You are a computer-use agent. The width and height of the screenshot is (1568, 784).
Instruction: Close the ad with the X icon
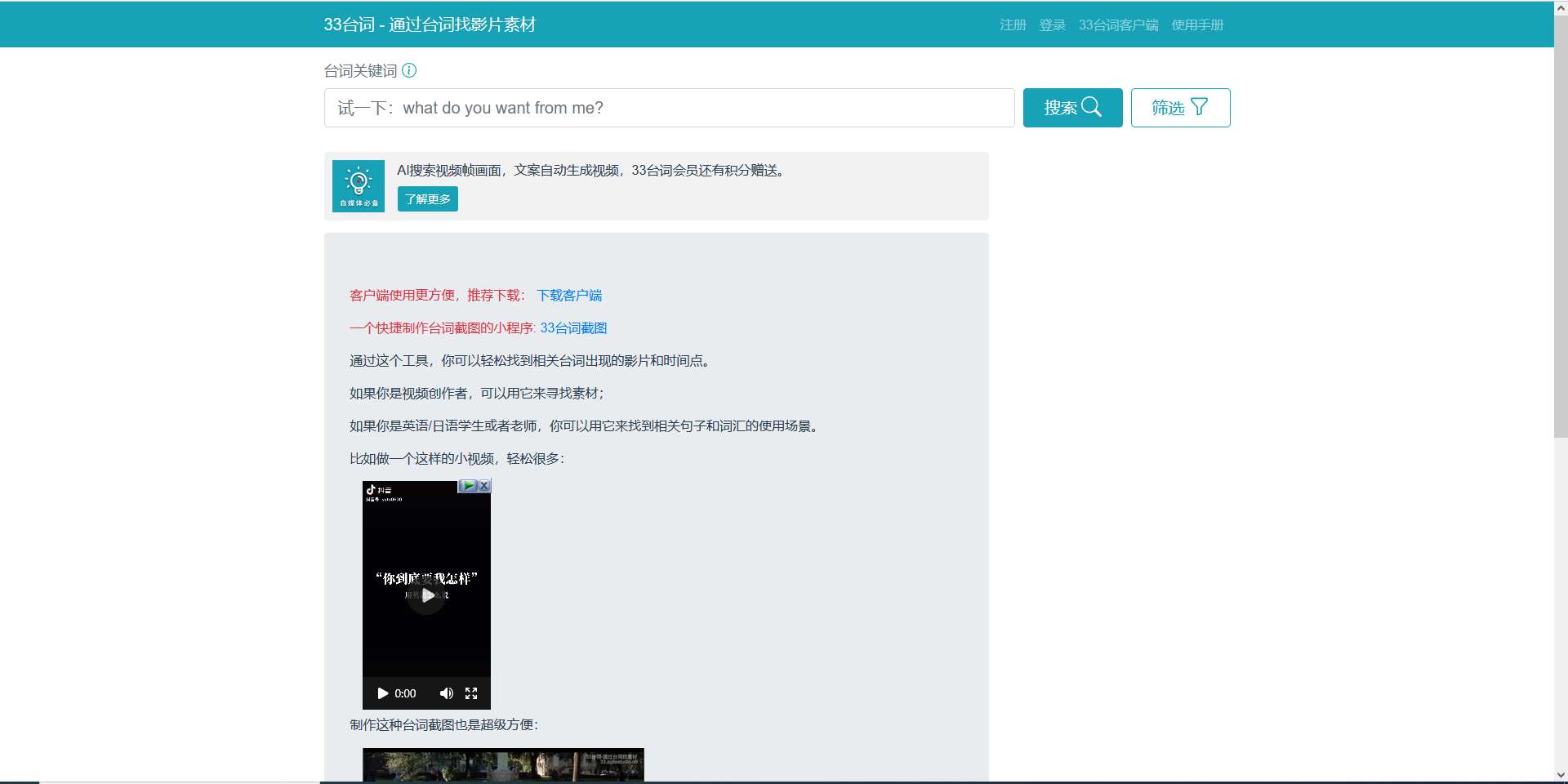484,486
